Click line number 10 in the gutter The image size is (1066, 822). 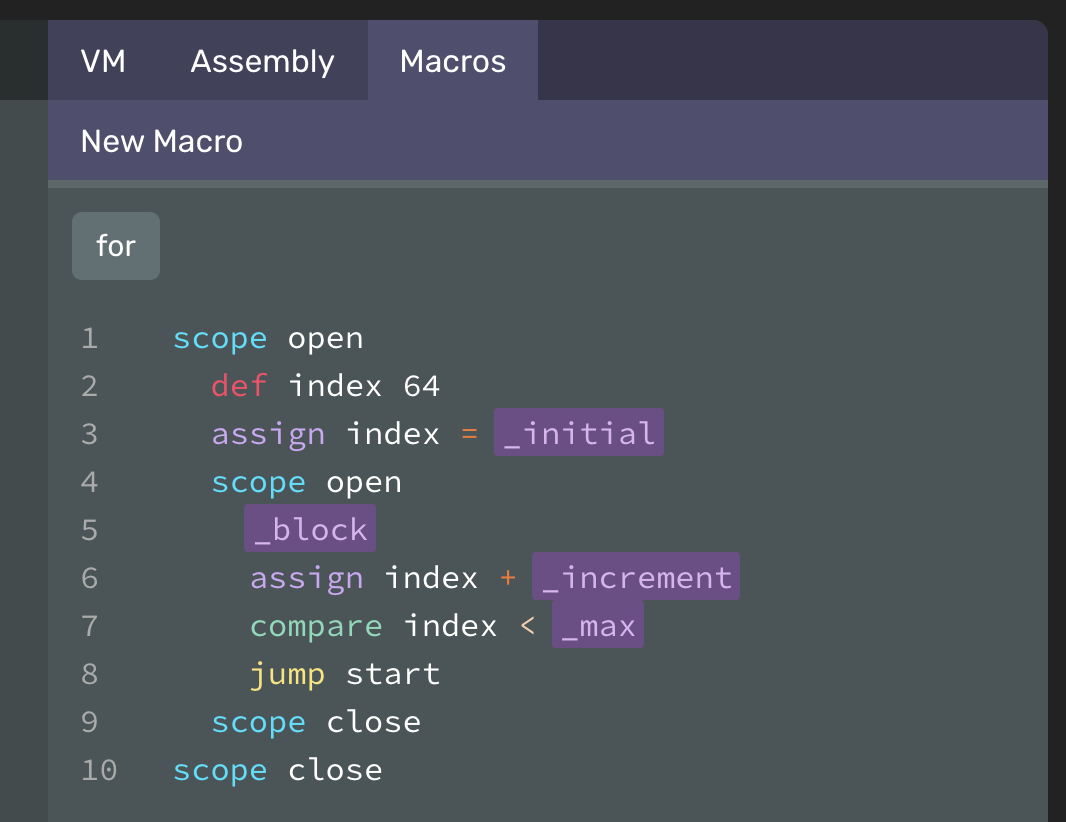pyautogui.click(x=99, y=769)
